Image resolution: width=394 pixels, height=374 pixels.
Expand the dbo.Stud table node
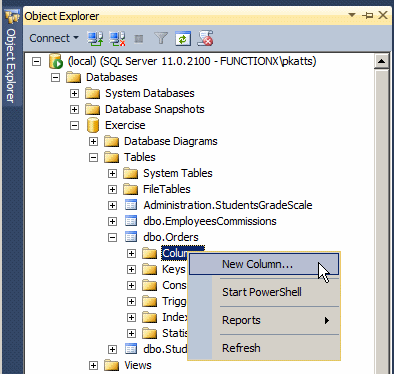click(x=112, y=350)
